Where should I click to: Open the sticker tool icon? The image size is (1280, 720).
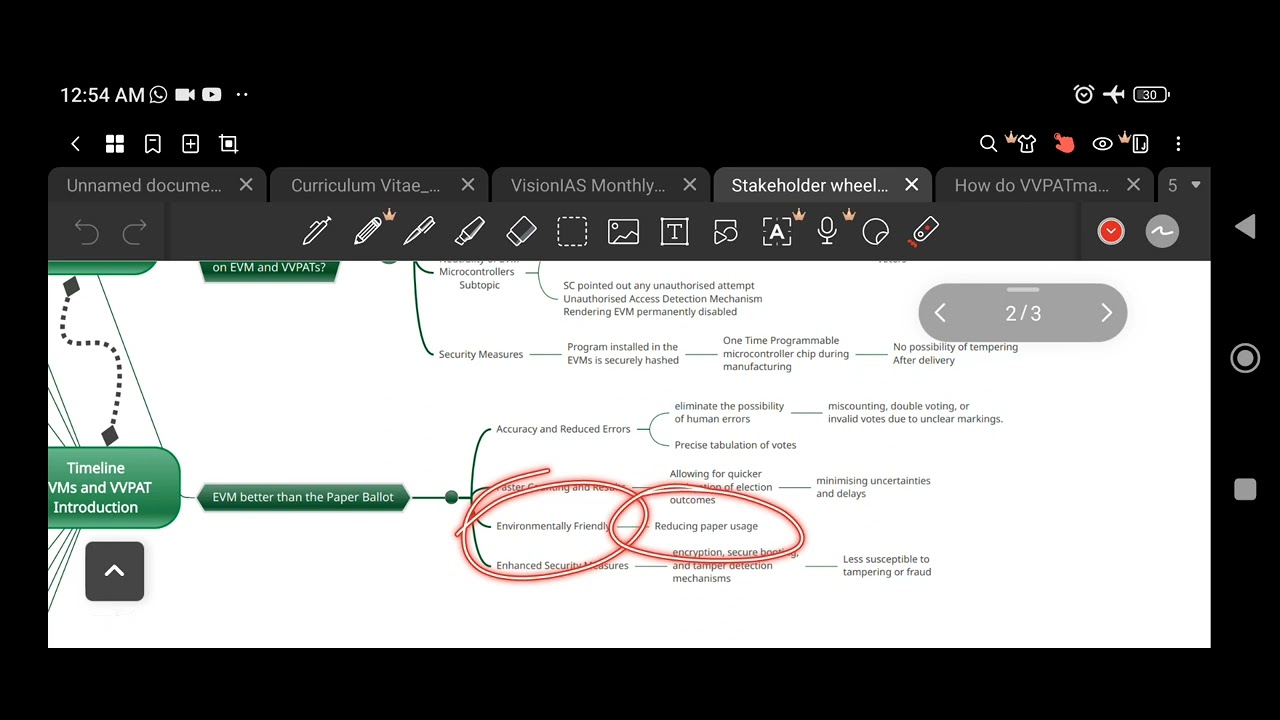click(x=875, y=232)
